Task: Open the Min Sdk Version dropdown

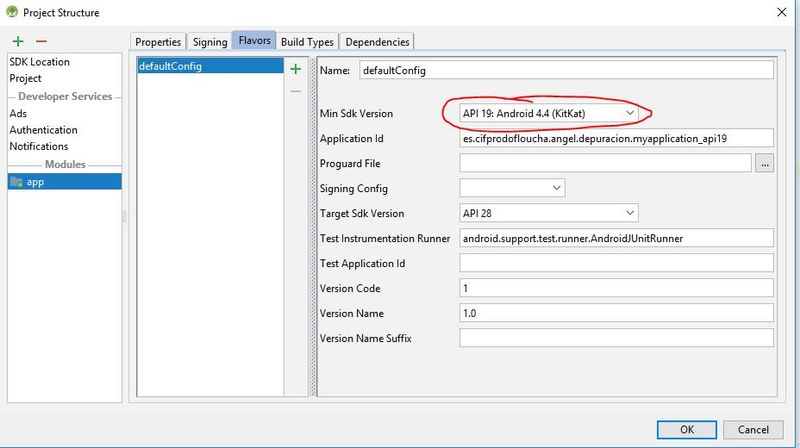Action: click(548, 113)
